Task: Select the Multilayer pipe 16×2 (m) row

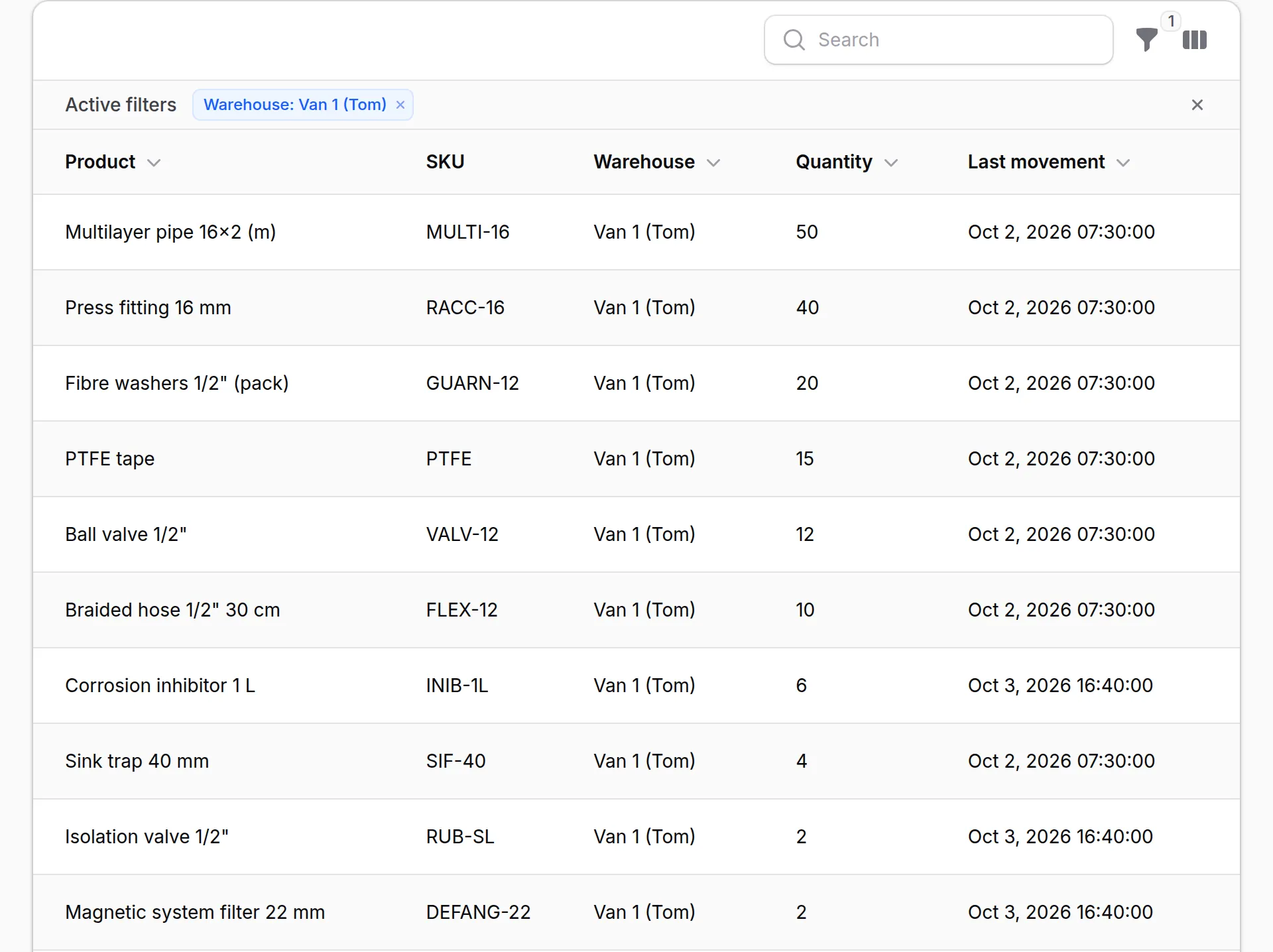Action: (636, 232)
